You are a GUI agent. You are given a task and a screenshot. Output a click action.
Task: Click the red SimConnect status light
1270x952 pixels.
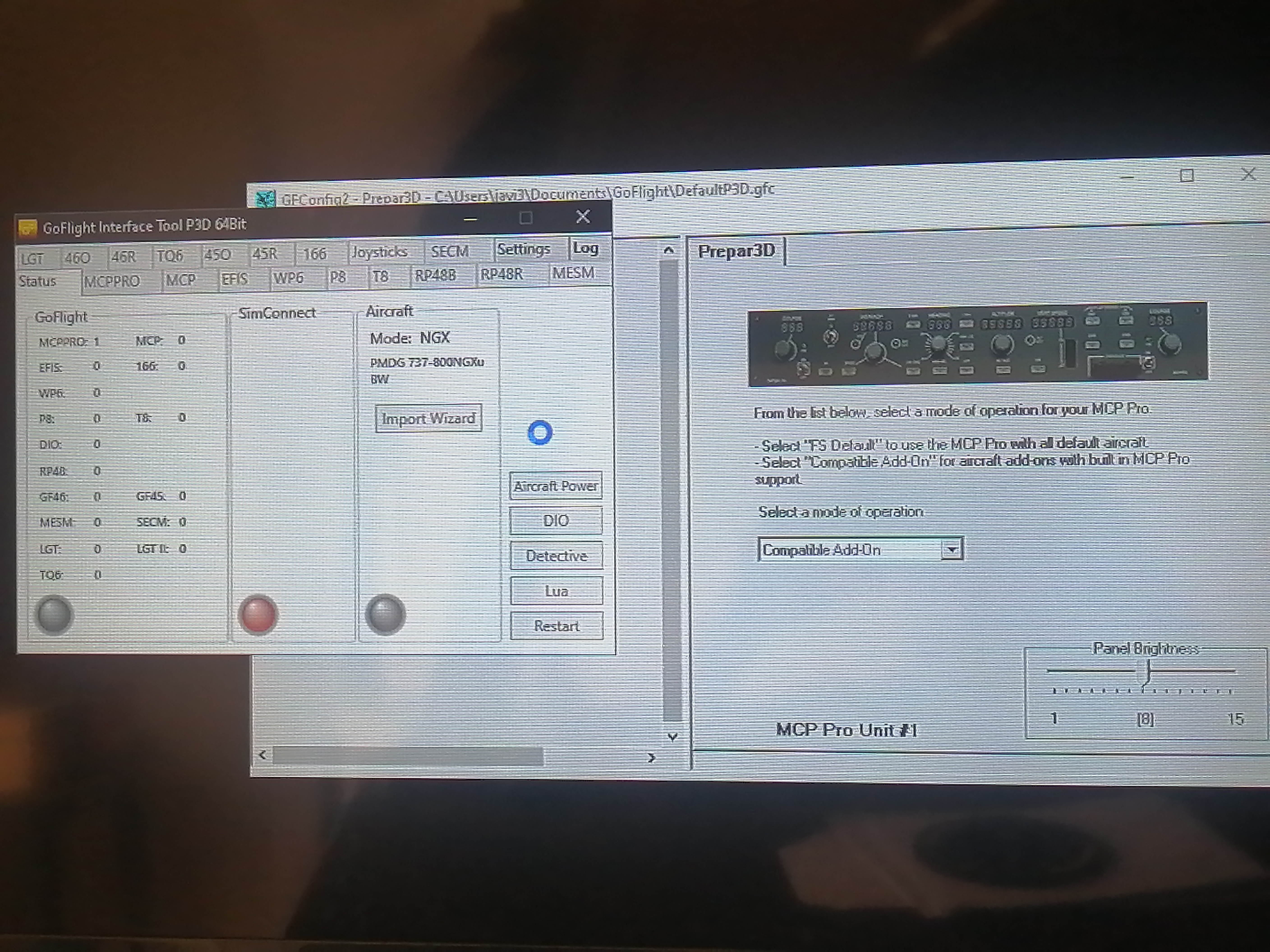(x=258, y=615)
